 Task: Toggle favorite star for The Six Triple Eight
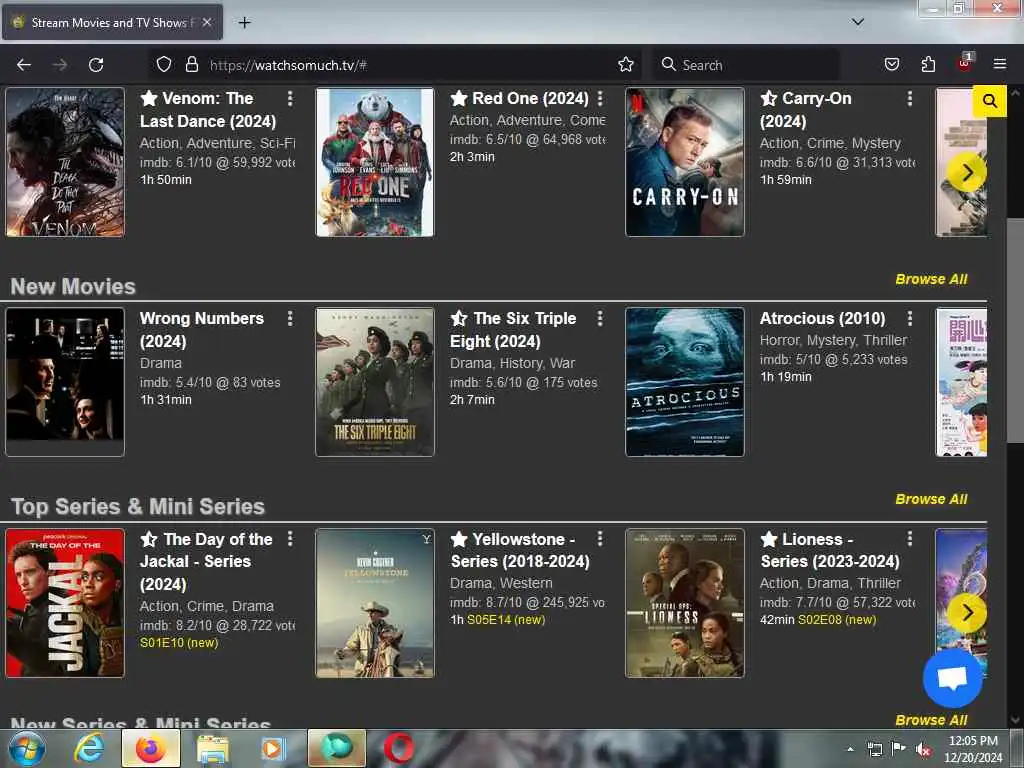click(x=459, y=319)
